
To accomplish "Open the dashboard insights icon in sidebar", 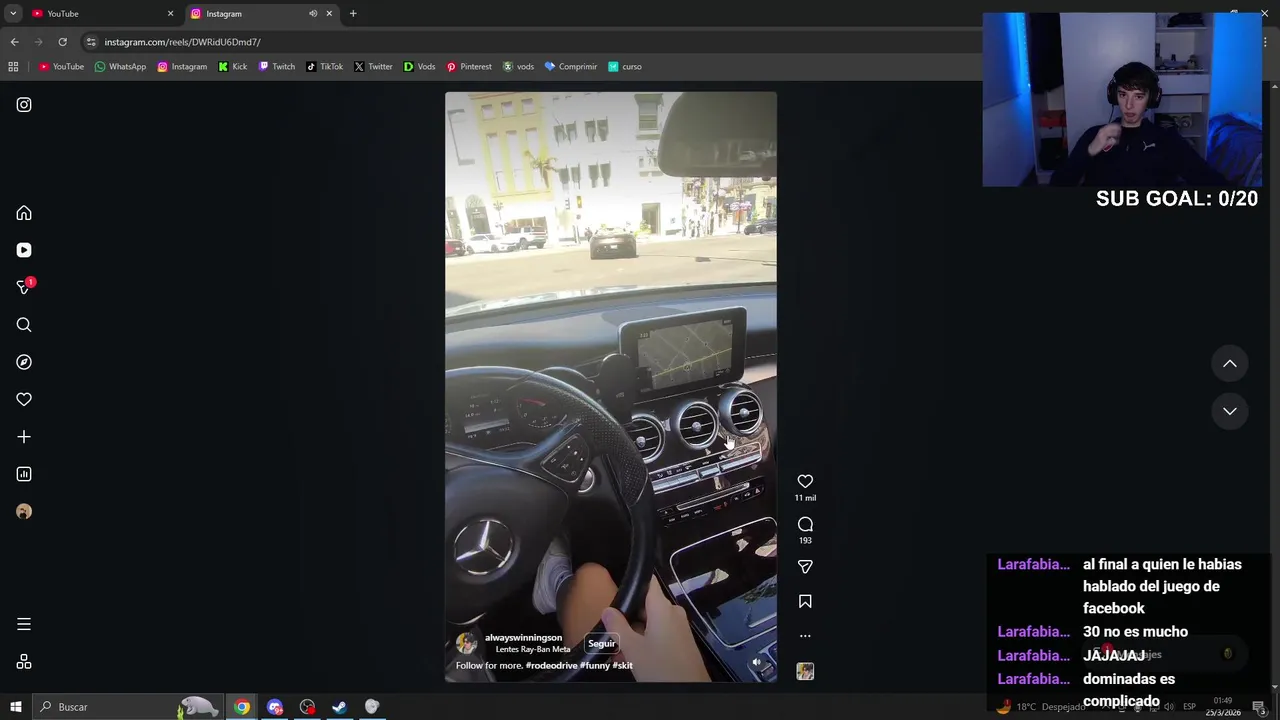I will click(24, 474).
